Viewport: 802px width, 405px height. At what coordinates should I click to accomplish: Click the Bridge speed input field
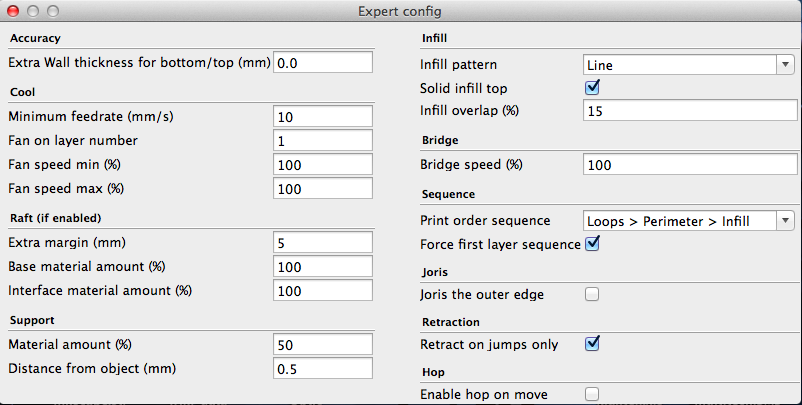[x=689, y=165]
